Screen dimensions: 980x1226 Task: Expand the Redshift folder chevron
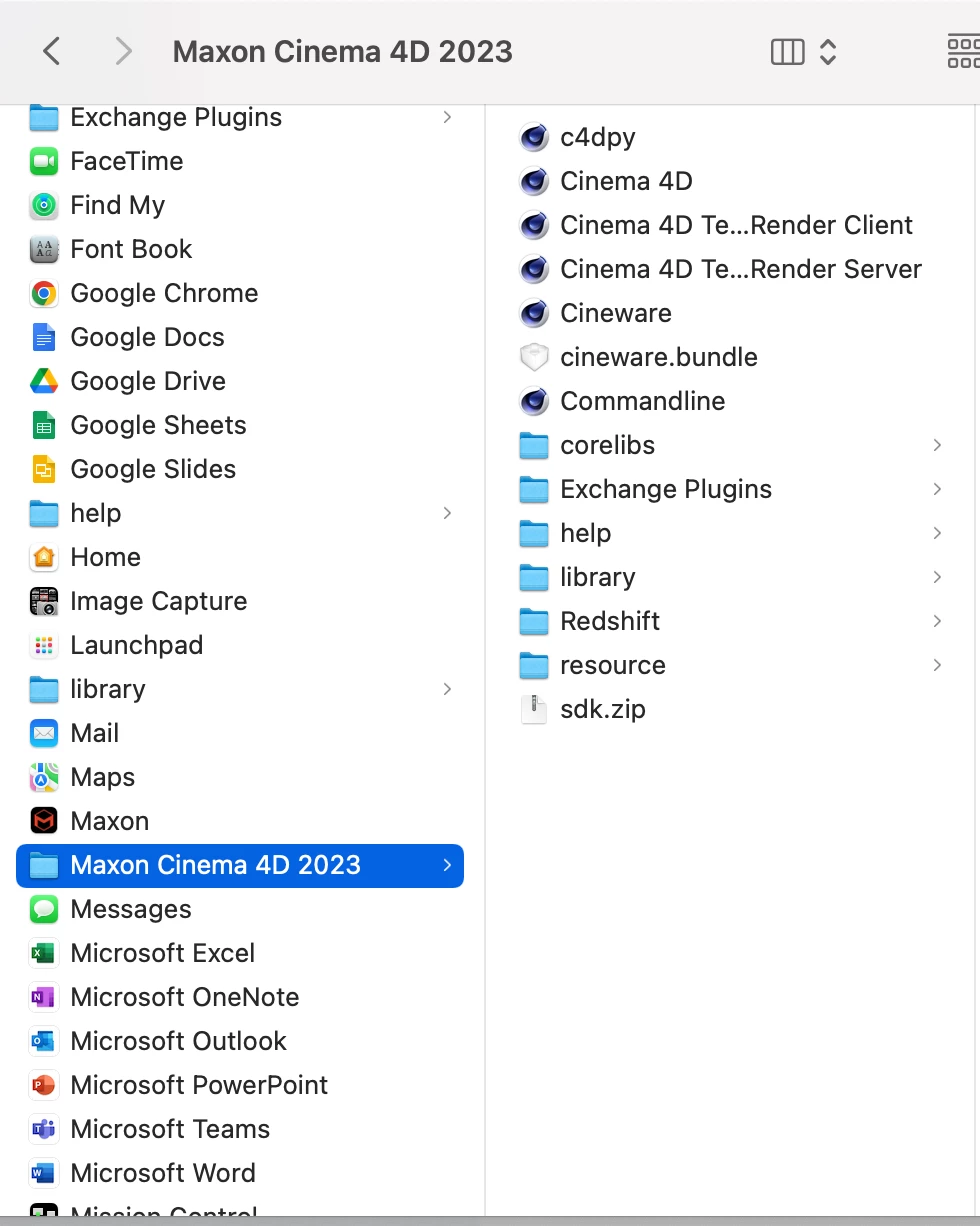coord(937,621)
